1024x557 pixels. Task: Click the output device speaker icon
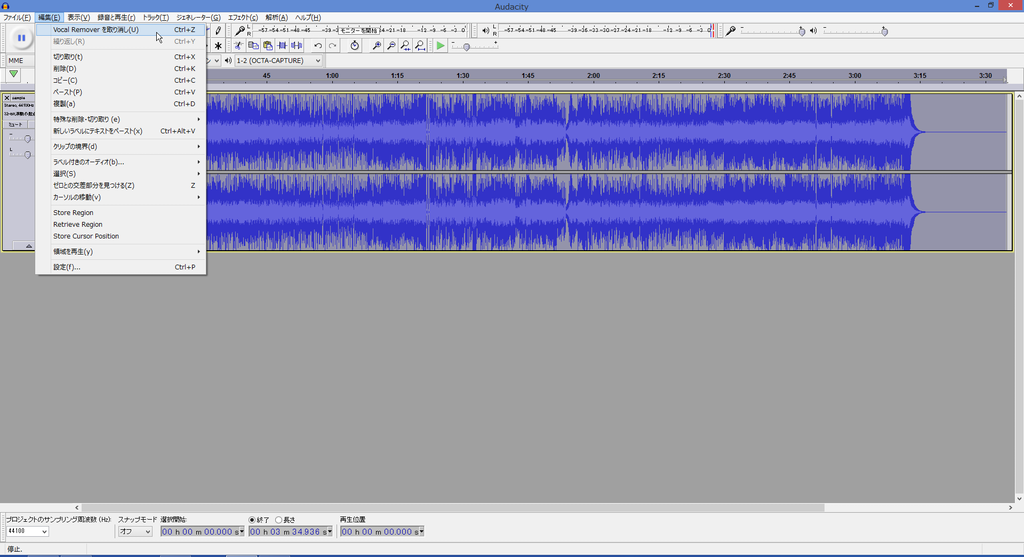[228, 61]
